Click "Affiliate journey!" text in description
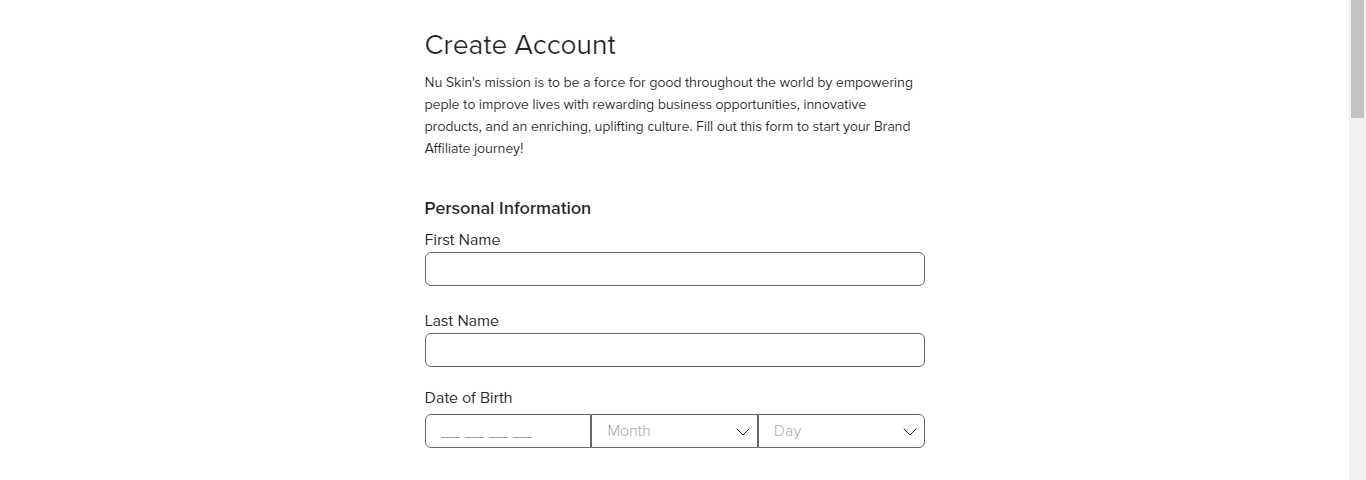This screenshot has height=480, width=1366. [x=474, y=149]
